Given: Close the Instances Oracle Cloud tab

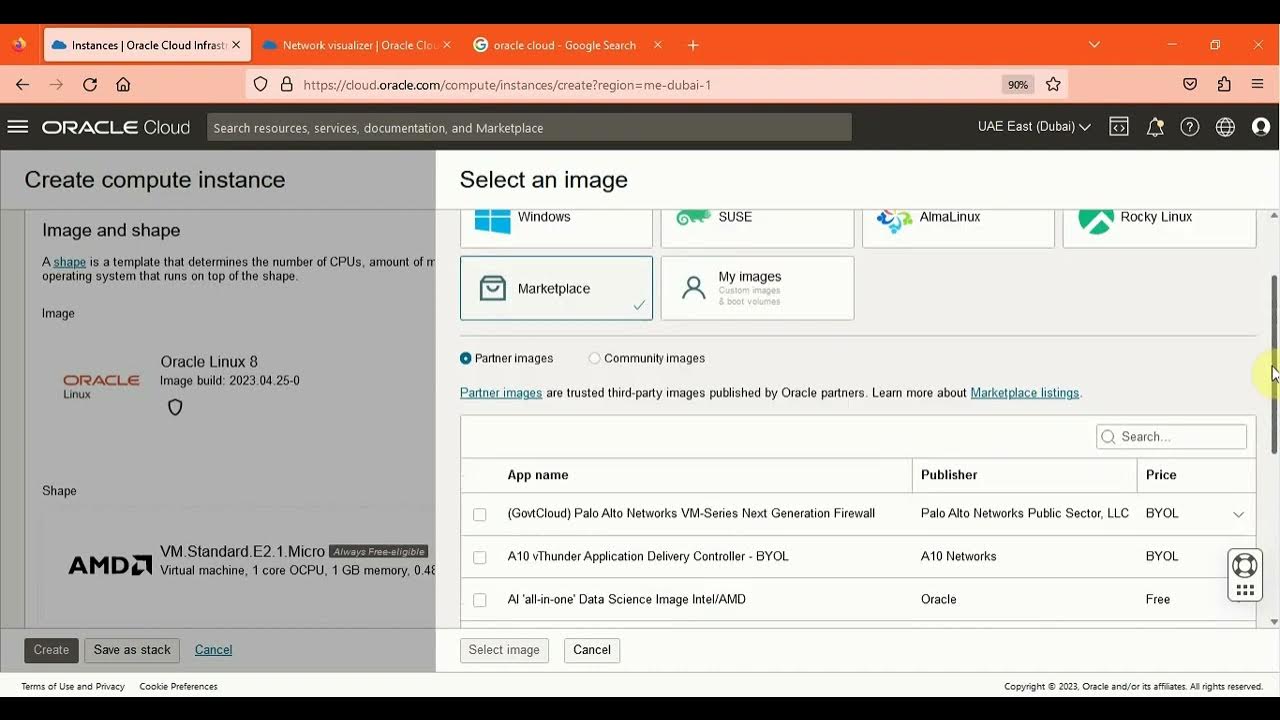Looking at the screenshot, I should 236,45.
